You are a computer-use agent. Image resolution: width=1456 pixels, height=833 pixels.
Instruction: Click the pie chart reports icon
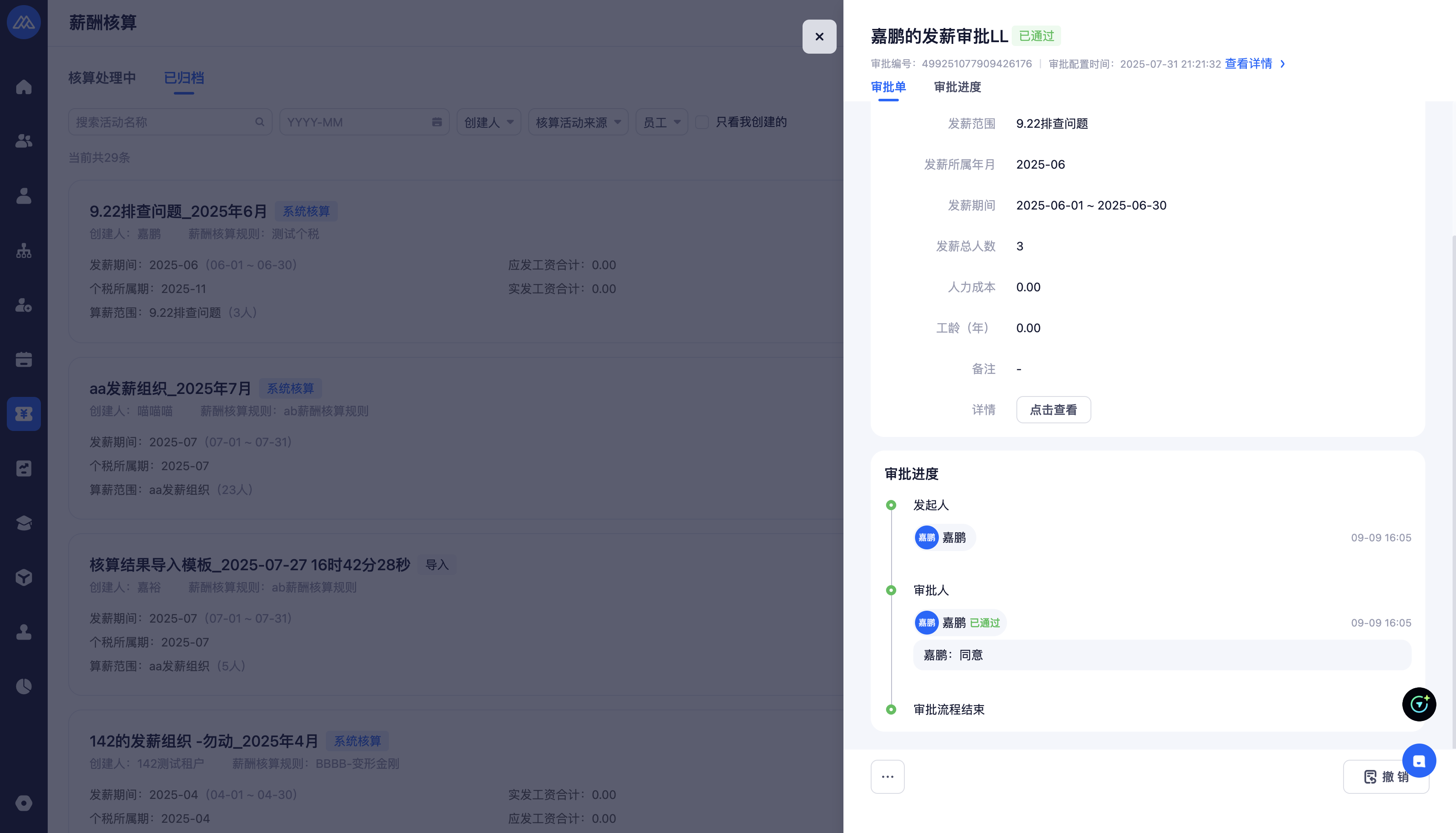[x=23, y=686]
